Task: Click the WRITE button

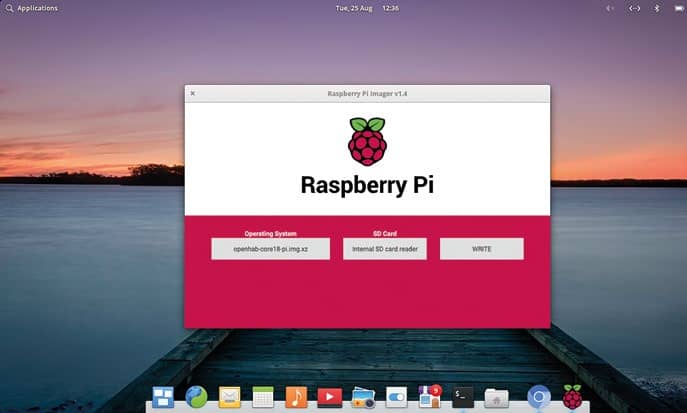Action: pos(482,249)
